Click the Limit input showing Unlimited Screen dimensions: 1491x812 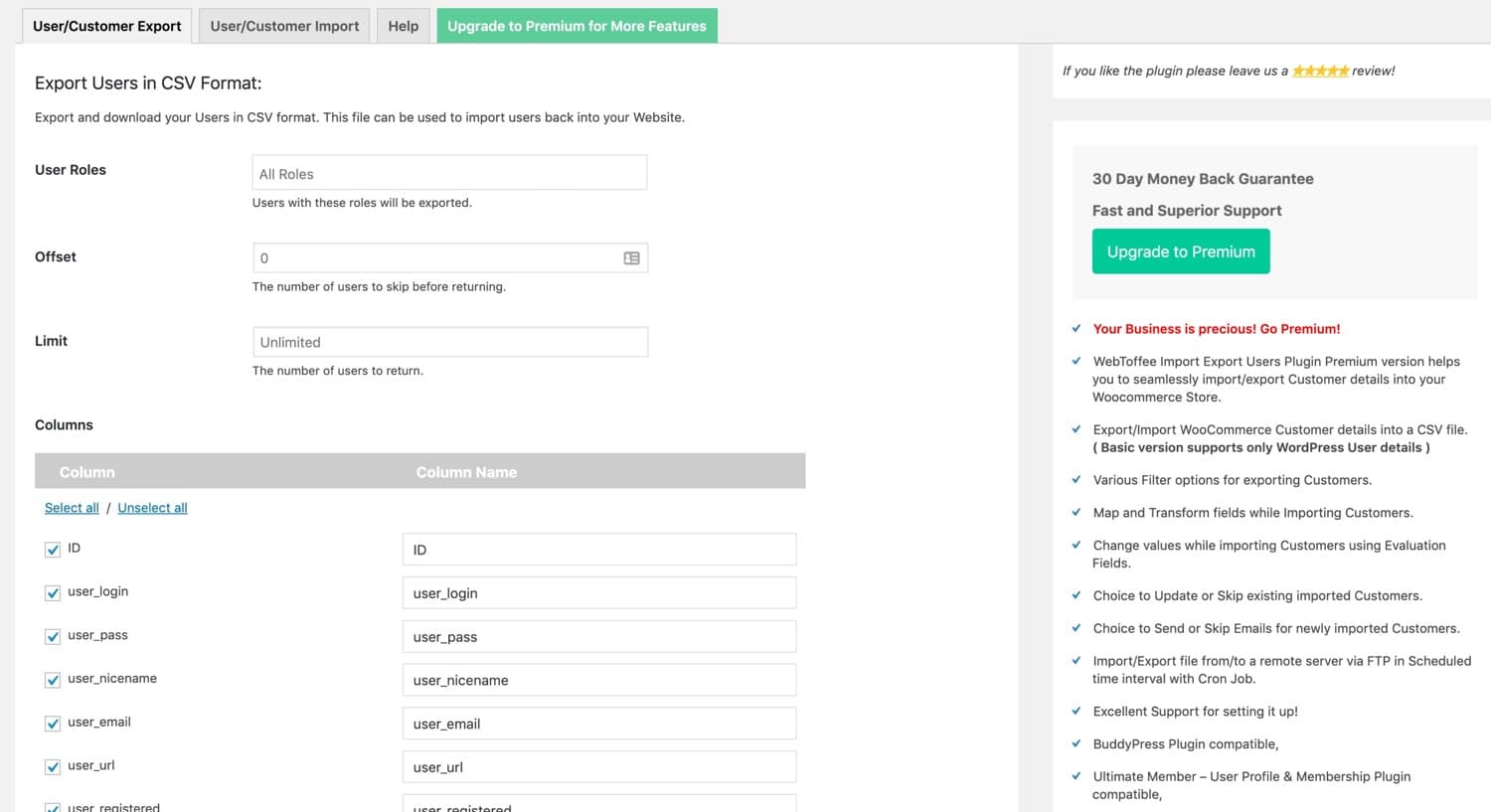click(x=449, y=341)
